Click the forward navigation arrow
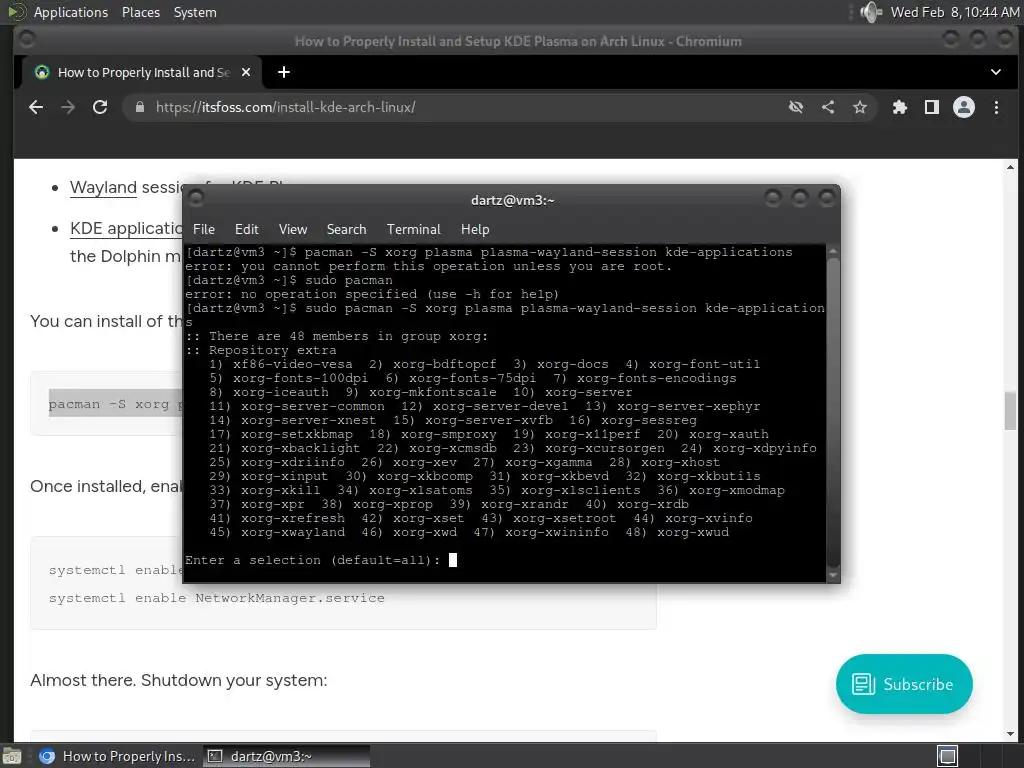This screenshot has height=768, width=1024. [x=68, y=107]
